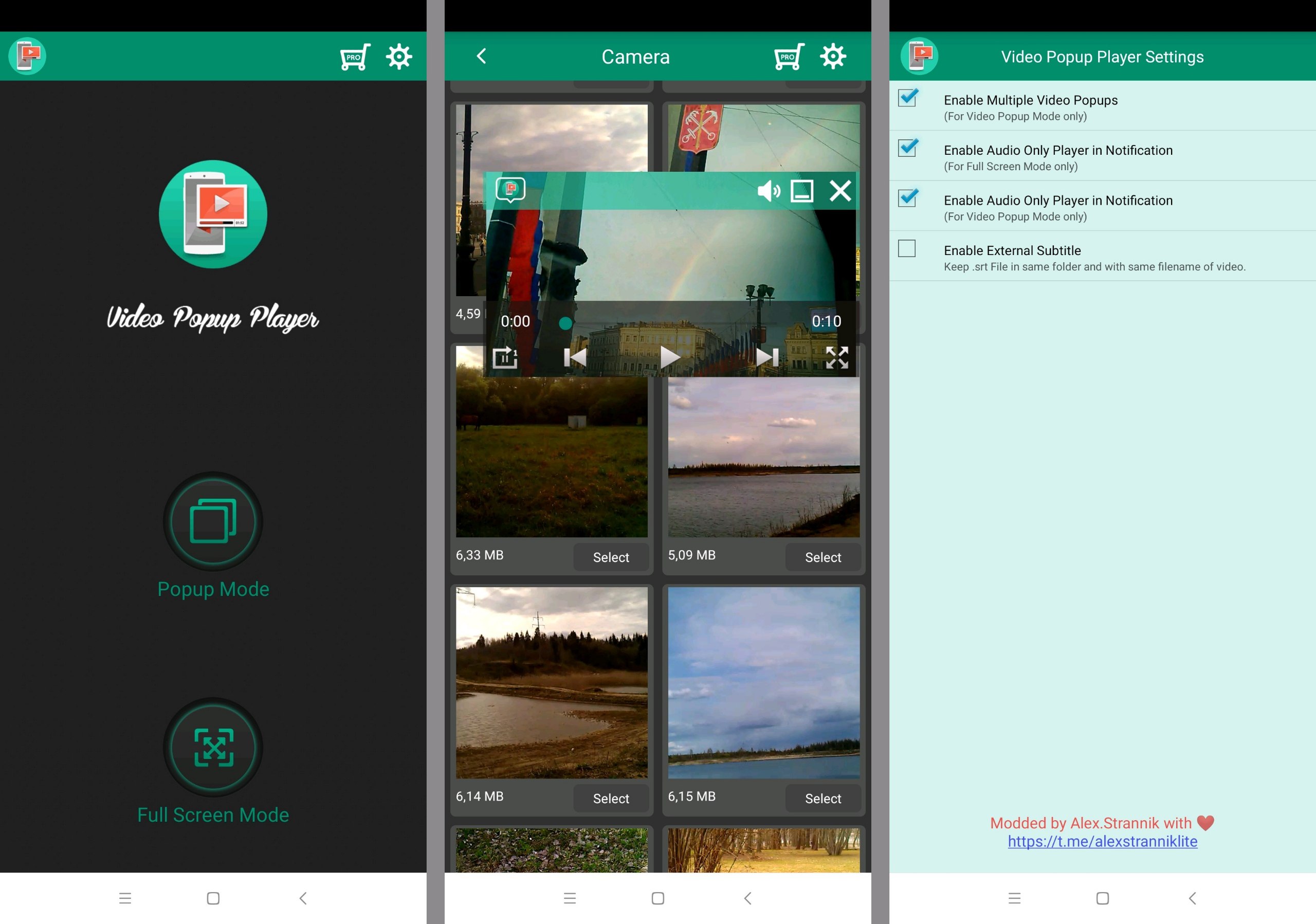
Task: Select the 6,14 MB video
Action: [x=611, y=799]
